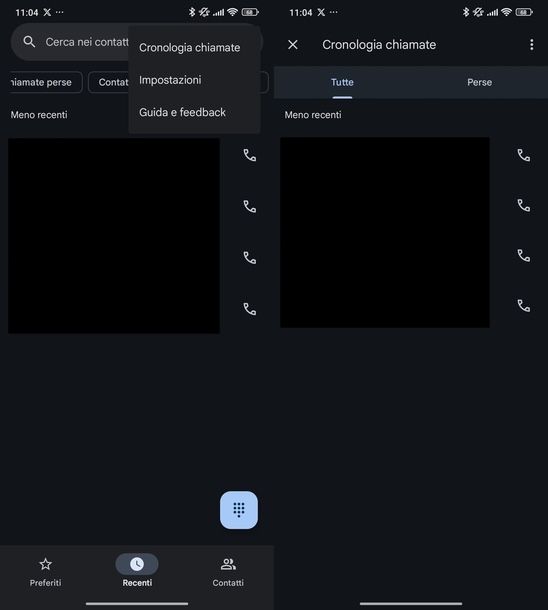548x610 pixels.
Task: Open Cronologia chiamate from the overflow menu
Action: (189, 47)
